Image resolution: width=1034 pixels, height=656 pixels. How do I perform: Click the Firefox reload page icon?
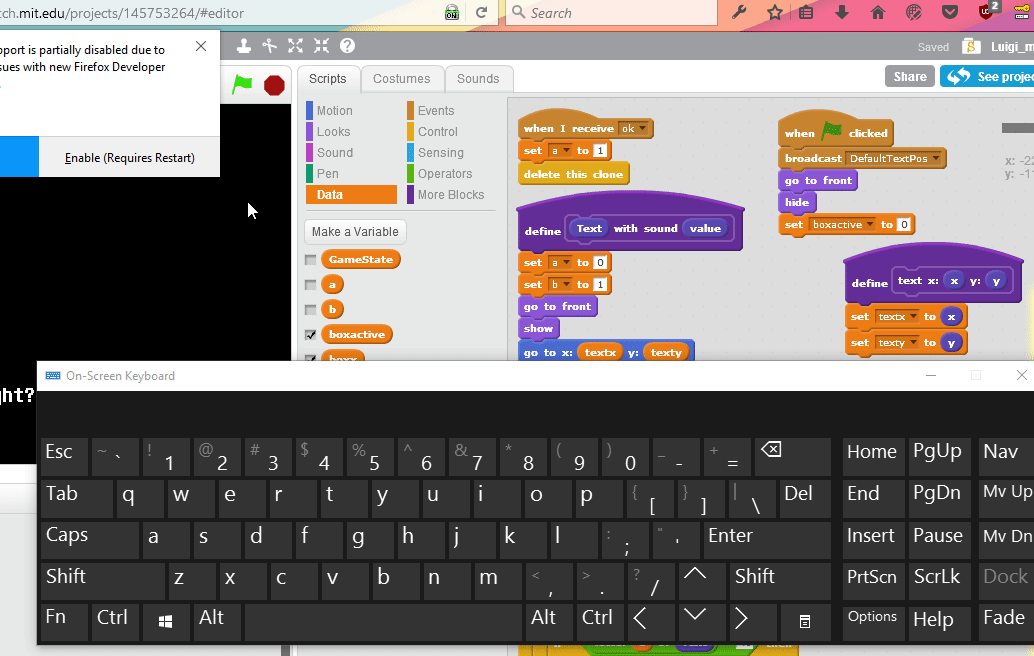481,13
